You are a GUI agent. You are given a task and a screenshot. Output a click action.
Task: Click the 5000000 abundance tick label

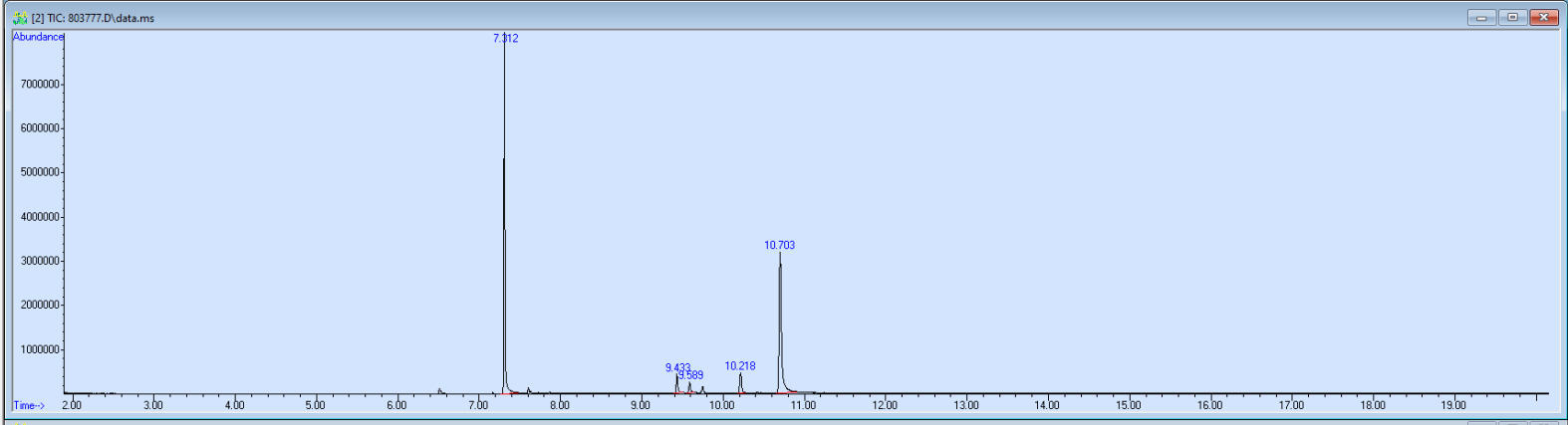40,172
